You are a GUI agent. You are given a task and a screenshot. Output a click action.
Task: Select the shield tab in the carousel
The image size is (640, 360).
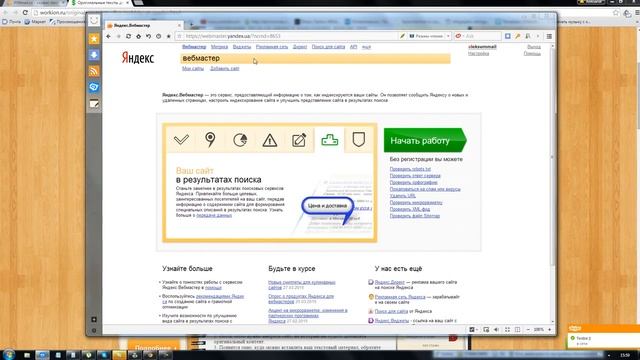pos(358,140)
